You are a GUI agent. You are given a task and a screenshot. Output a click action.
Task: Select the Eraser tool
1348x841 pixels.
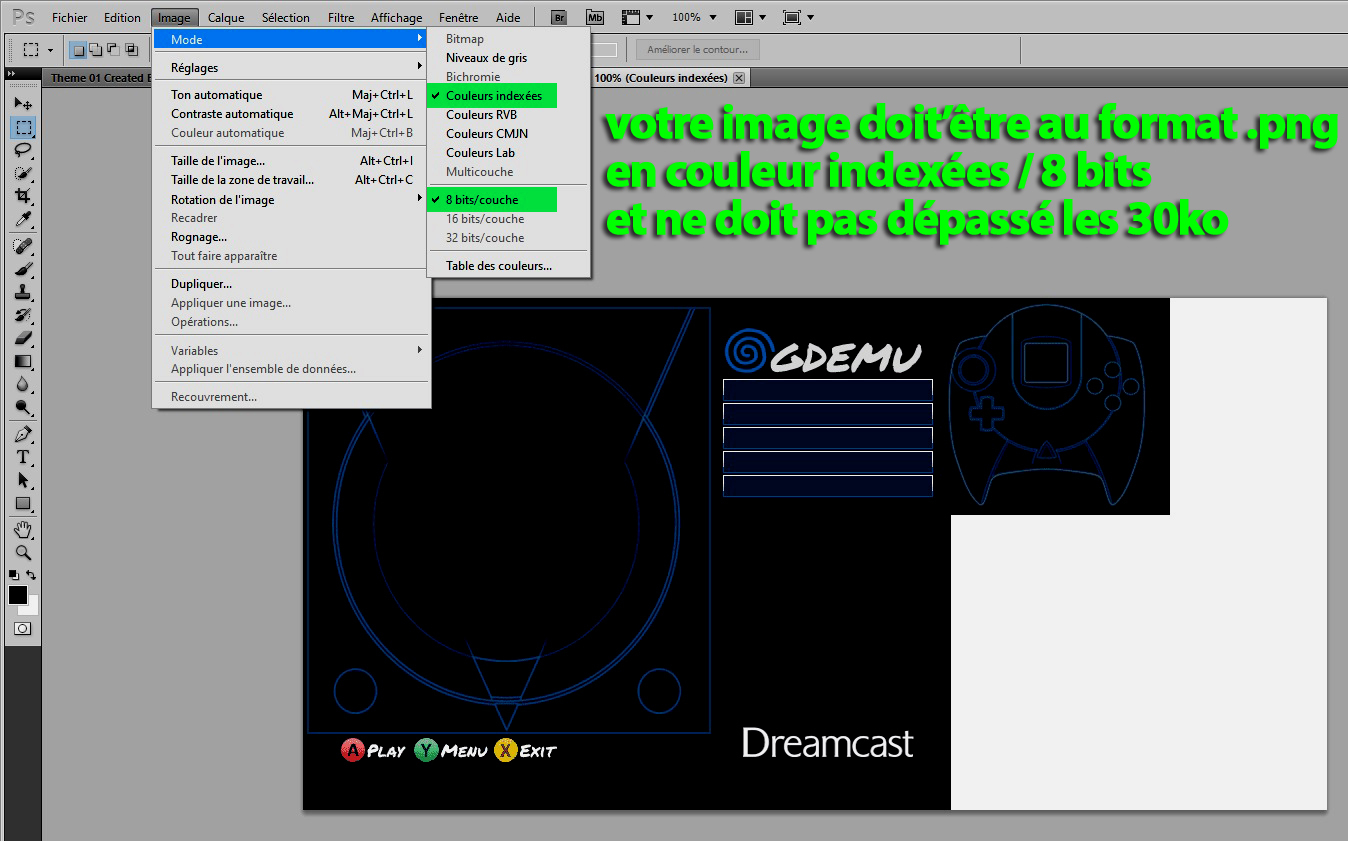coord(23,338)
